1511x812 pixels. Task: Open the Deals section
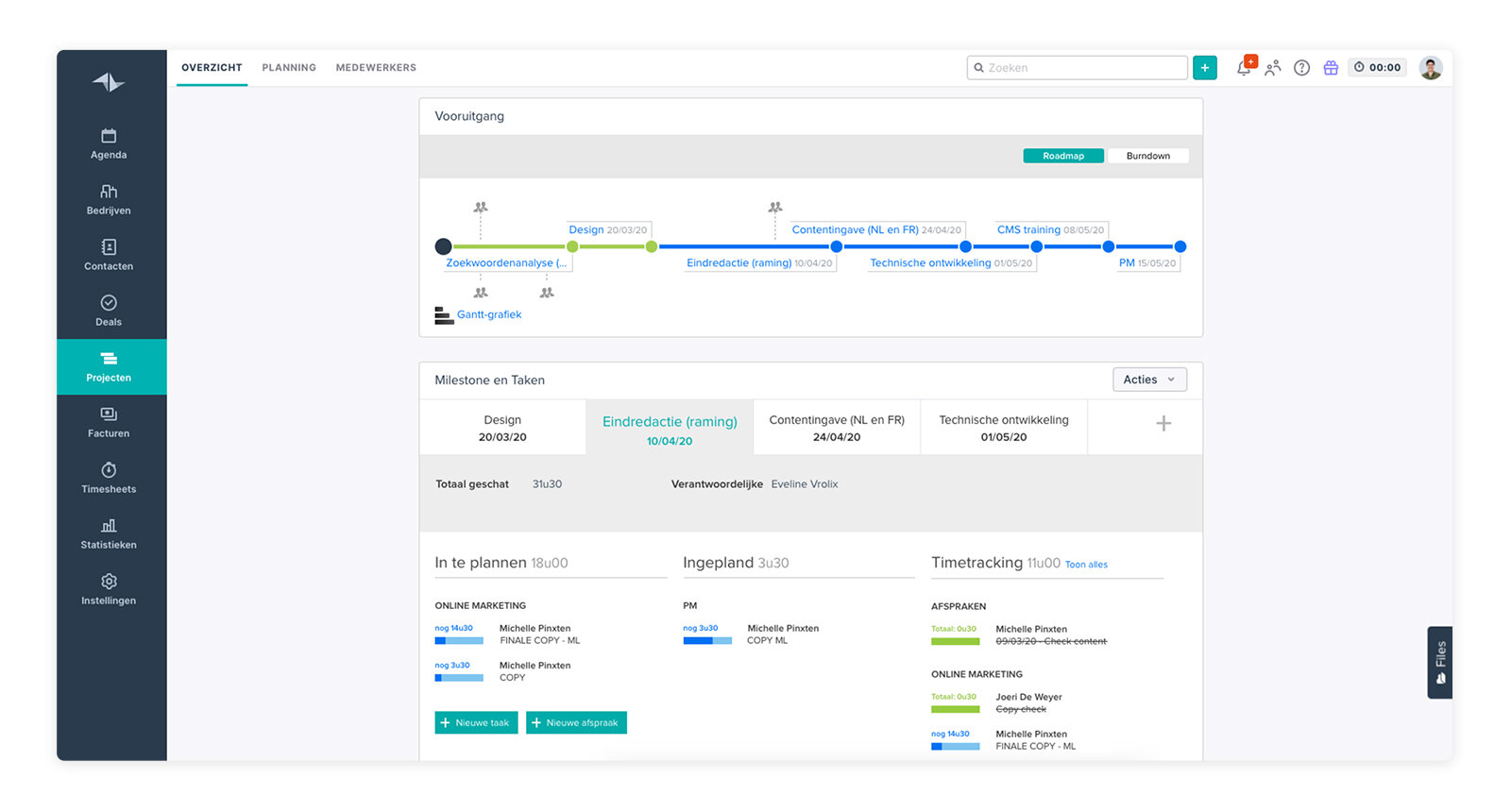pos(109,312)
